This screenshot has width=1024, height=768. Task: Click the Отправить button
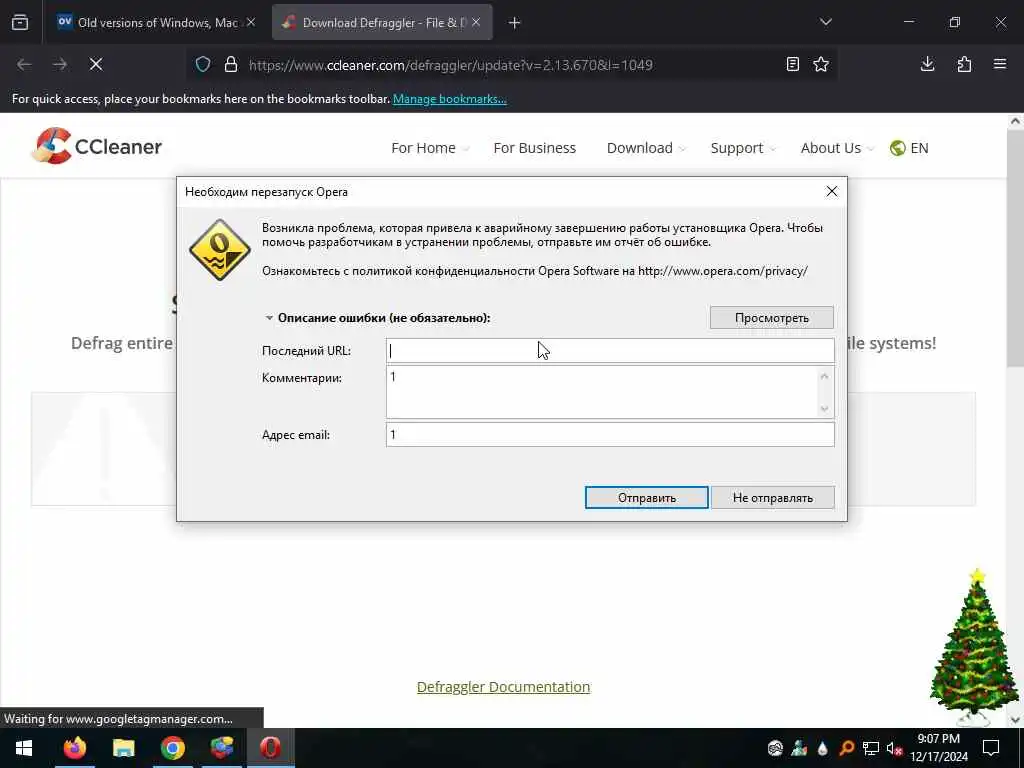pyautogui.click(x=647, y=498)
